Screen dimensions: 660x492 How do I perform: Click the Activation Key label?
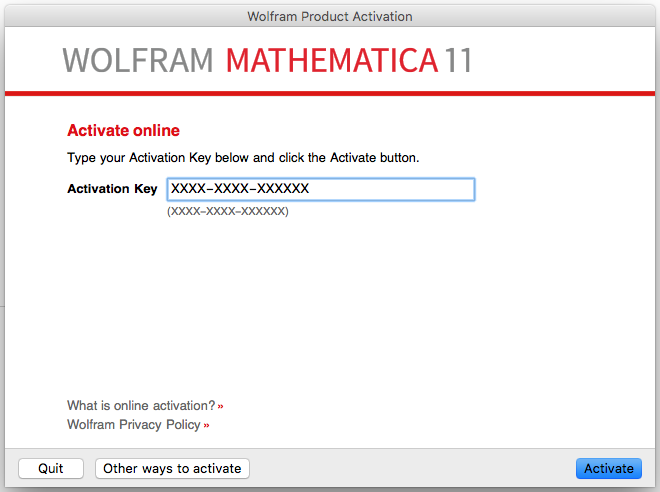(x=112, y=189)
